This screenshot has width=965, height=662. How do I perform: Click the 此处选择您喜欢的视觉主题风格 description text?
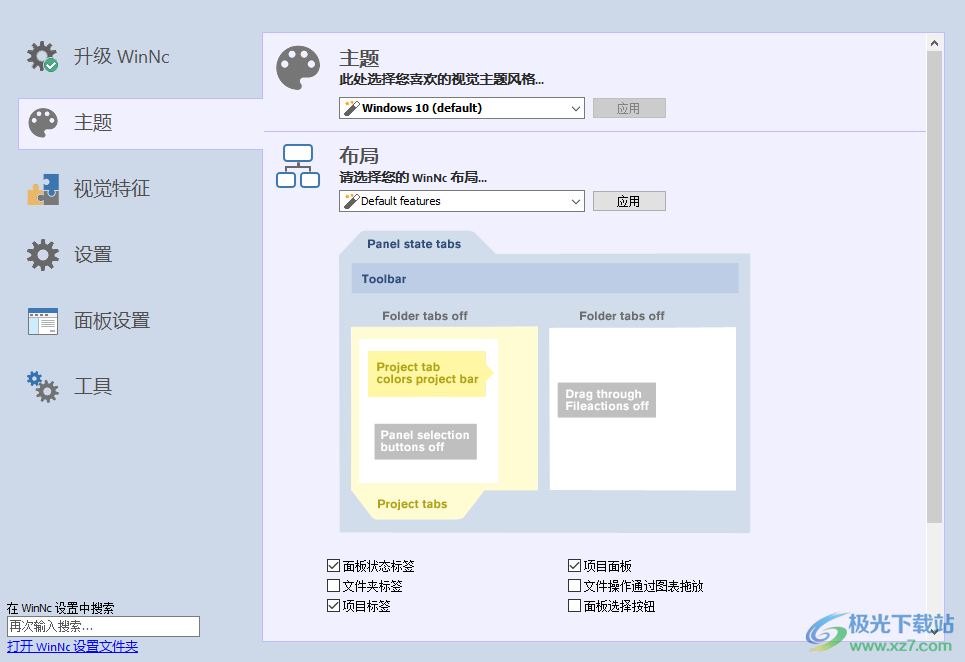coord(441,79)
